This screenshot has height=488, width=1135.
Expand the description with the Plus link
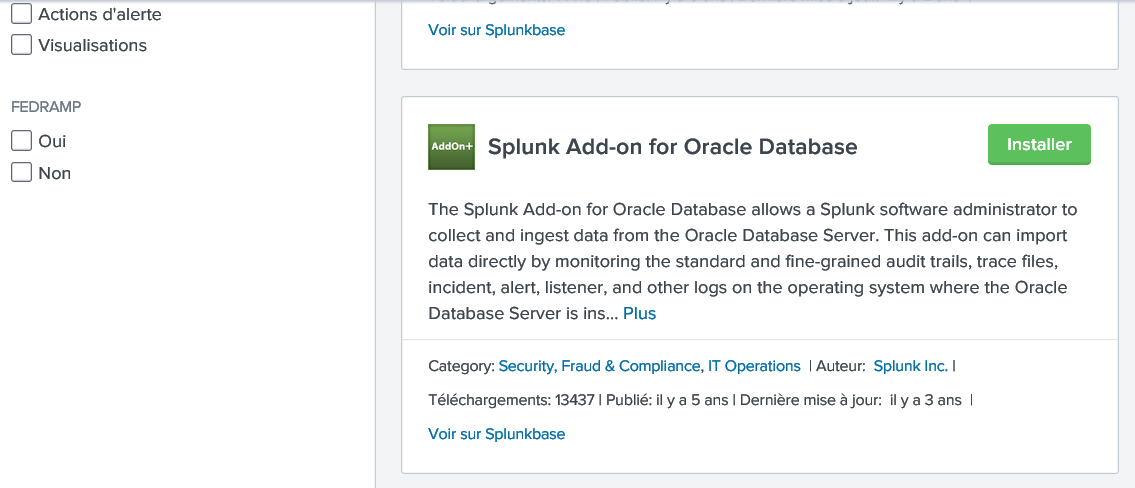click(639, 314)
